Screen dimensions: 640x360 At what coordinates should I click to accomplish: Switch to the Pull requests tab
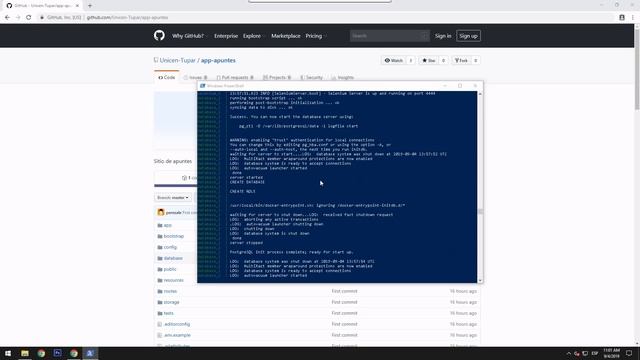235,77
